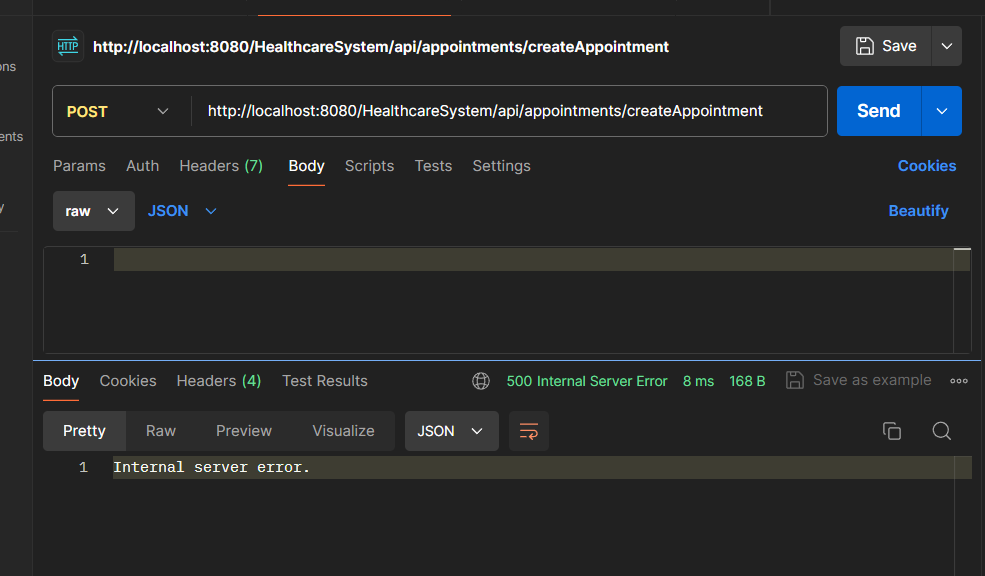Change the request JSON language dropdown
985x576 pixels.
pos(182,211)
